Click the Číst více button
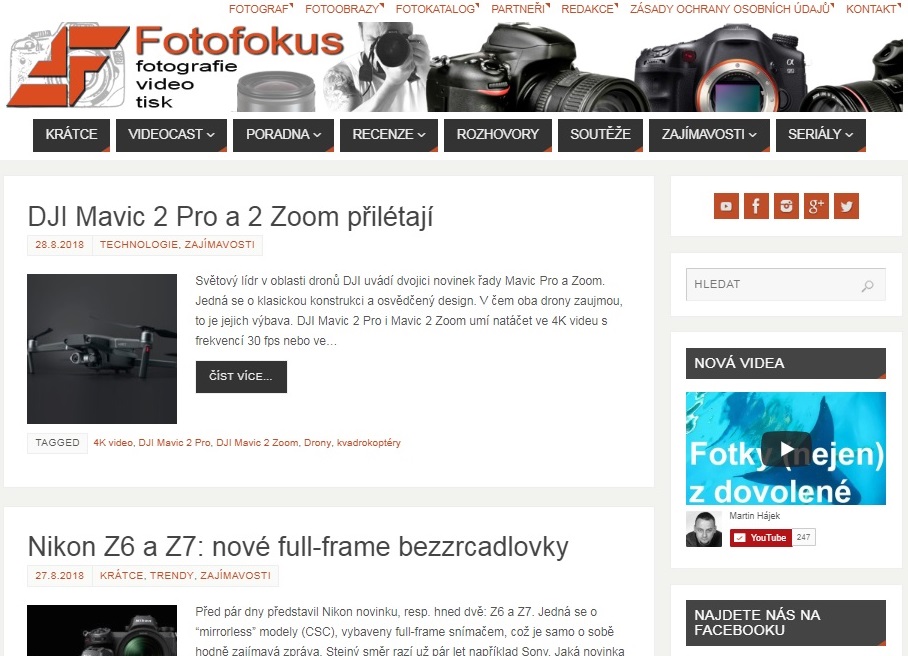The height and width of the screenshot is (656, 908). [241, 377]
